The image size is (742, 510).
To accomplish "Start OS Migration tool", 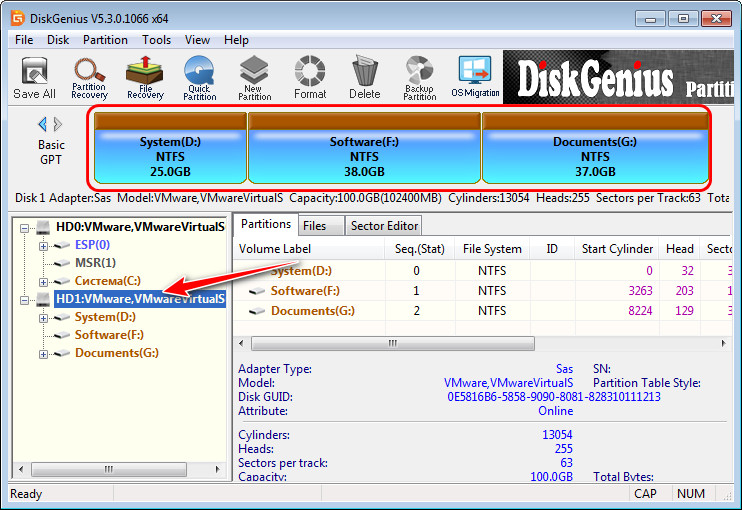I will tap(475, 78).
